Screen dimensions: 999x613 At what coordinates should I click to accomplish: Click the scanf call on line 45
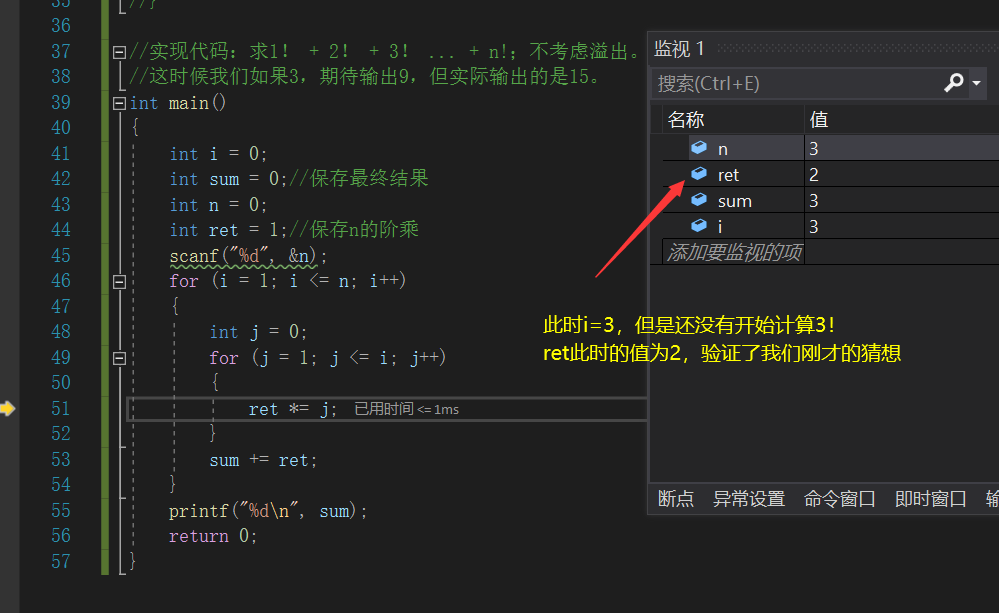tap(248, 256)
